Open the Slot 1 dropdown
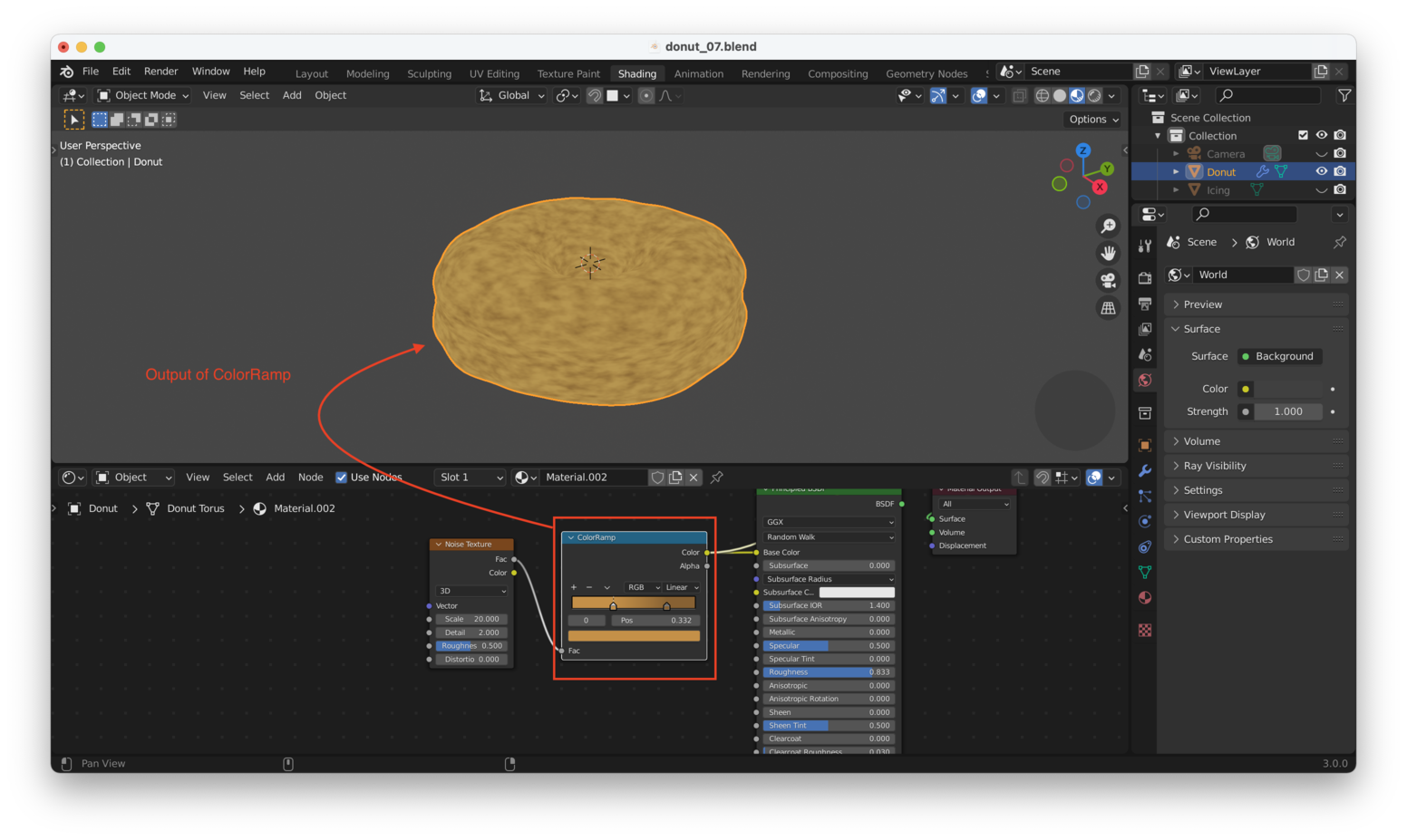Image resolution: width=1407 pixels, height=840 pixels. tap(470, 478)
